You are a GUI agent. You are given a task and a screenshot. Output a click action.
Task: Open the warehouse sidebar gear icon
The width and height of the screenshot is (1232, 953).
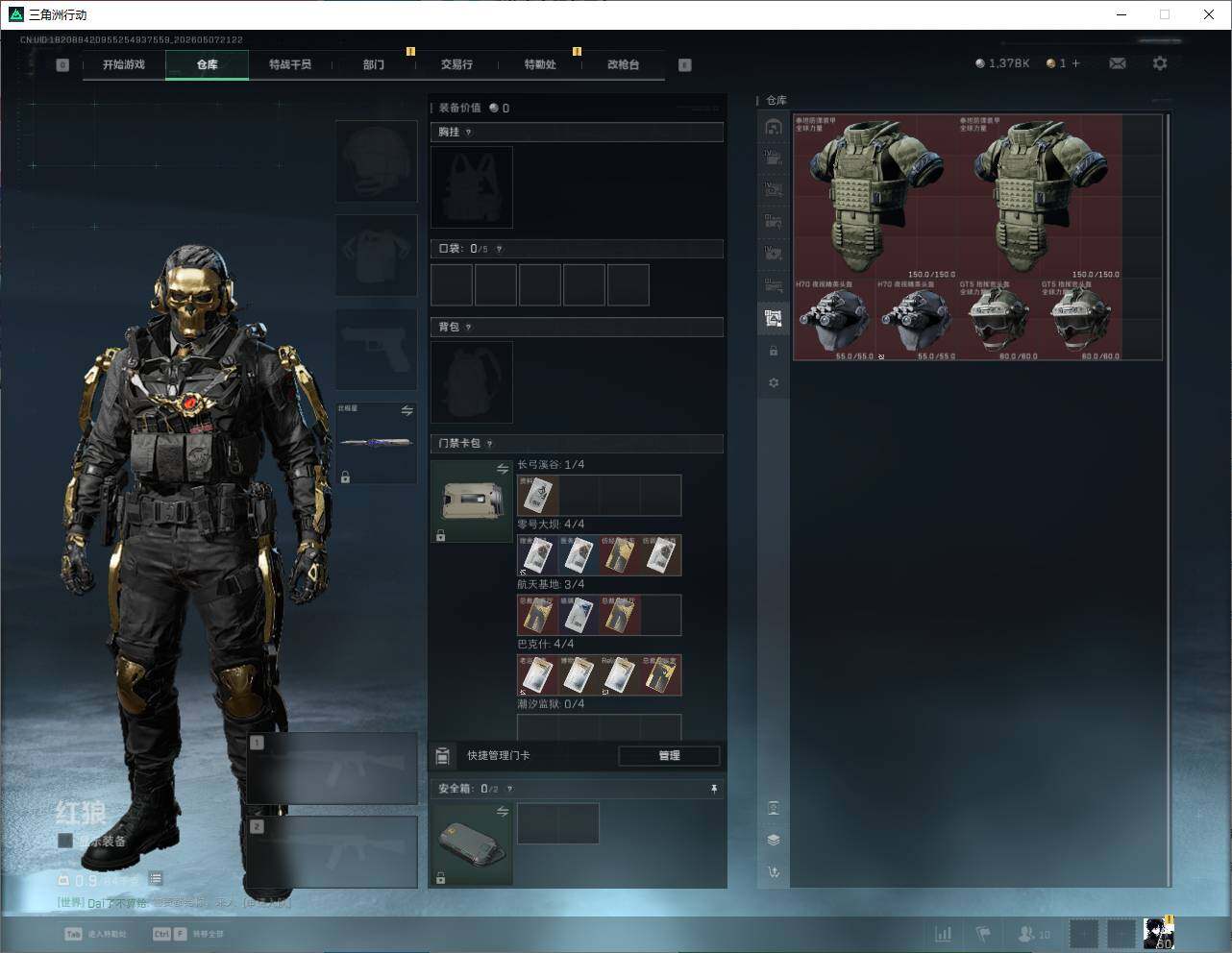point(774,383)
